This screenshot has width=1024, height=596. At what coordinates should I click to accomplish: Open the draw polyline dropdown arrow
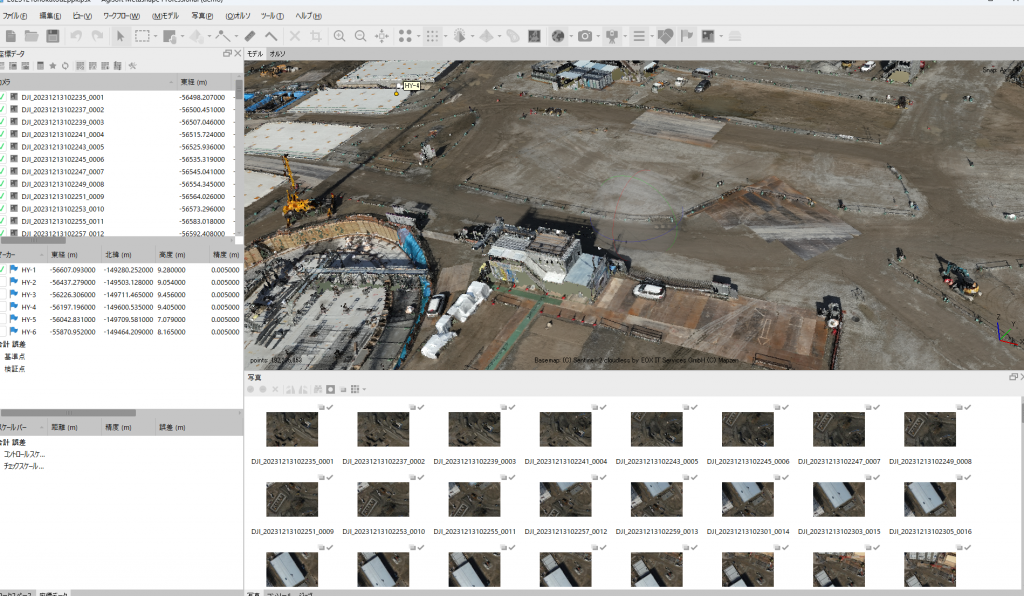pos(236,37)
